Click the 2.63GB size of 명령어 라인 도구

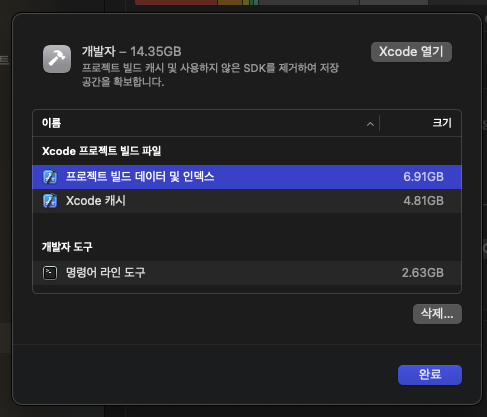pyautogui.click(x=423, y=273)
